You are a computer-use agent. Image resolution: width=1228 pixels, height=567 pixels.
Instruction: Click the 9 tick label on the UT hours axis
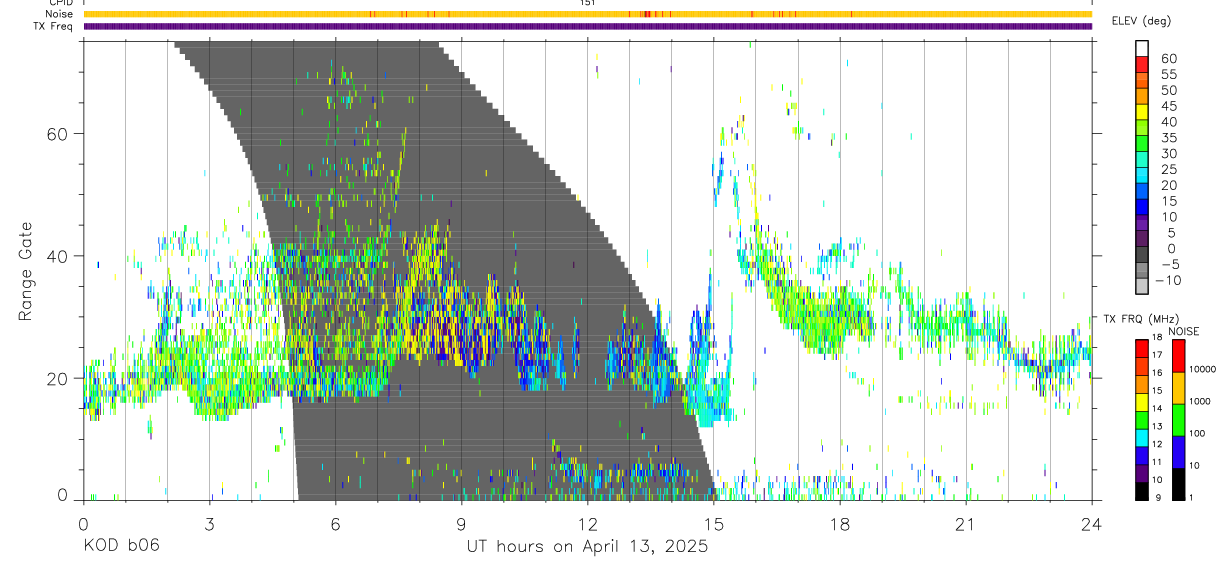pyautogui.click(x=461, y=523)
